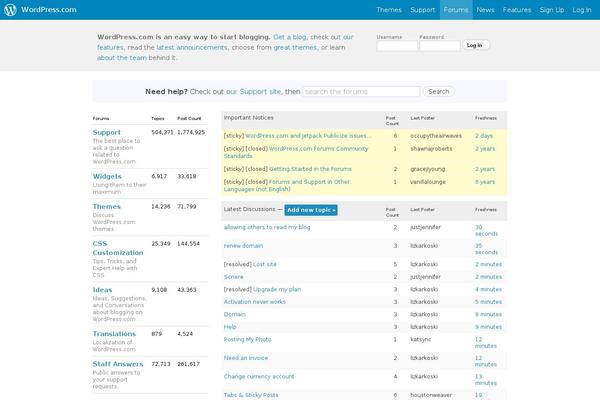This screenshot has width=600, height=400.
Task: Click Support topics count 504,371
Action: coord(162,132)
